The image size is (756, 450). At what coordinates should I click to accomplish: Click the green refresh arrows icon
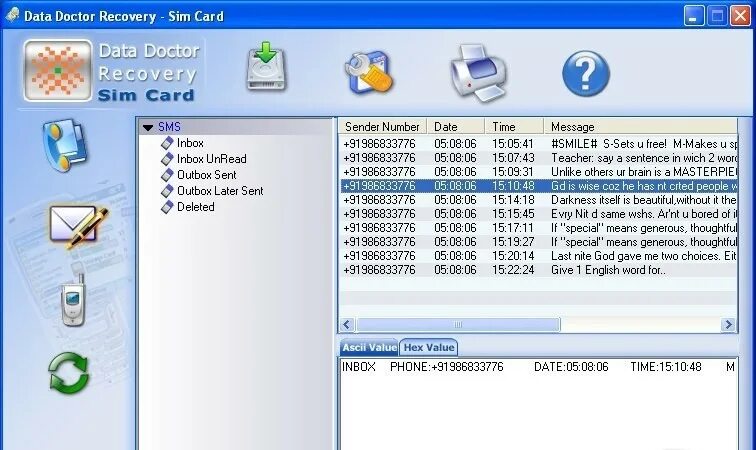tap(68, 372)
